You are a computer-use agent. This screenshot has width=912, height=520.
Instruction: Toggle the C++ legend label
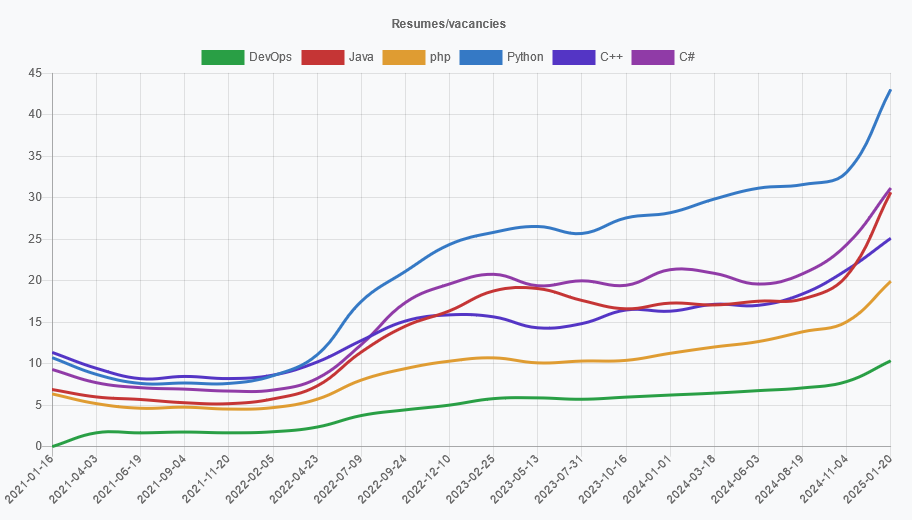coord(611,57)
